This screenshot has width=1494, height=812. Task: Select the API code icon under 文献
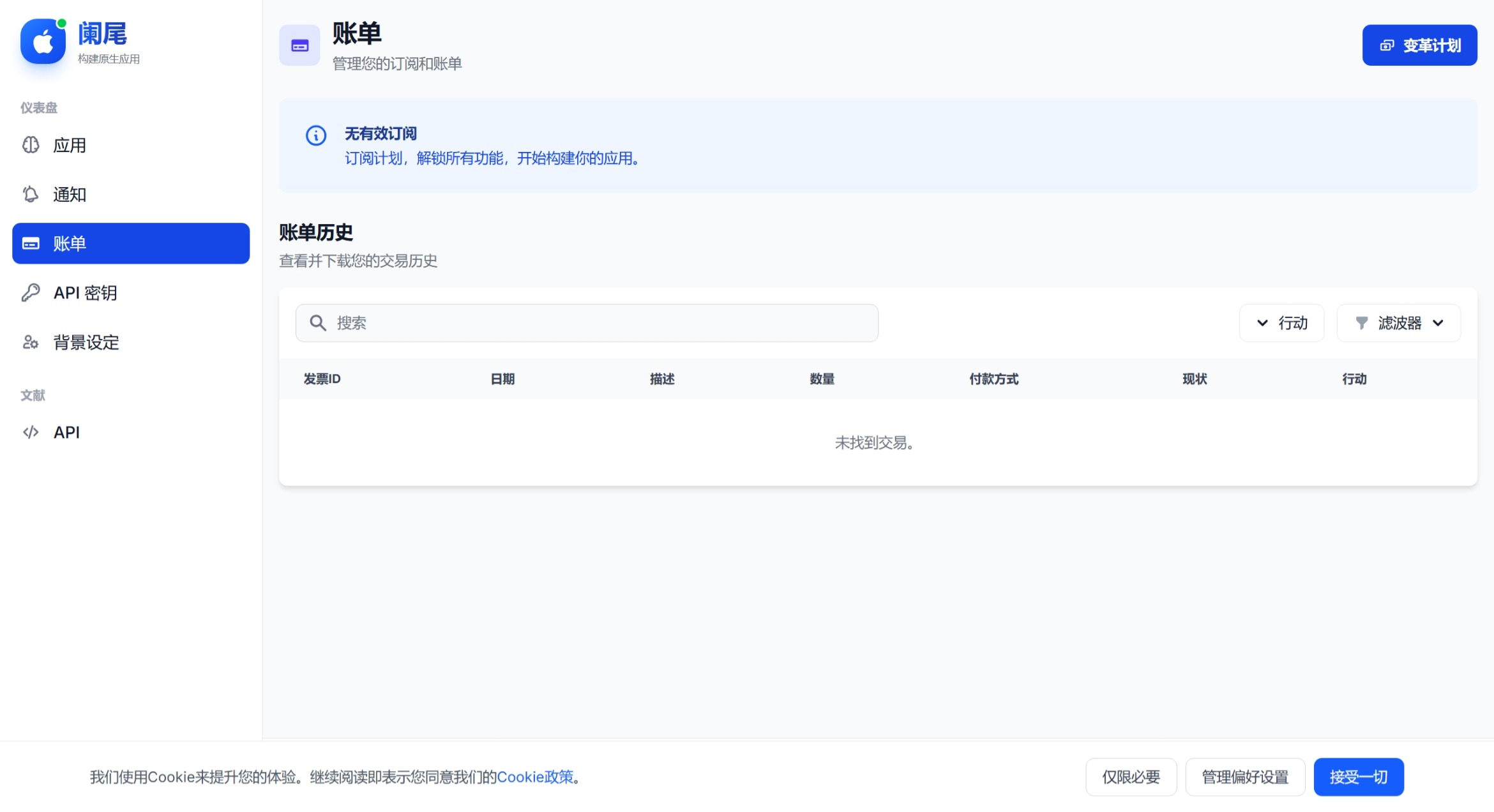click(30, 432)
